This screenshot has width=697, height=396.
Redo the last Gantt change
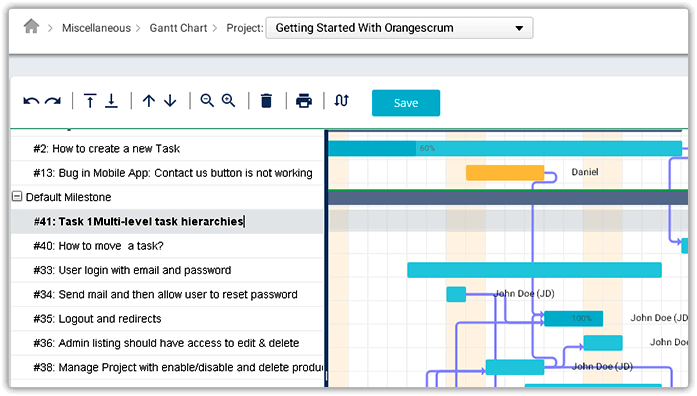point(53,101)
